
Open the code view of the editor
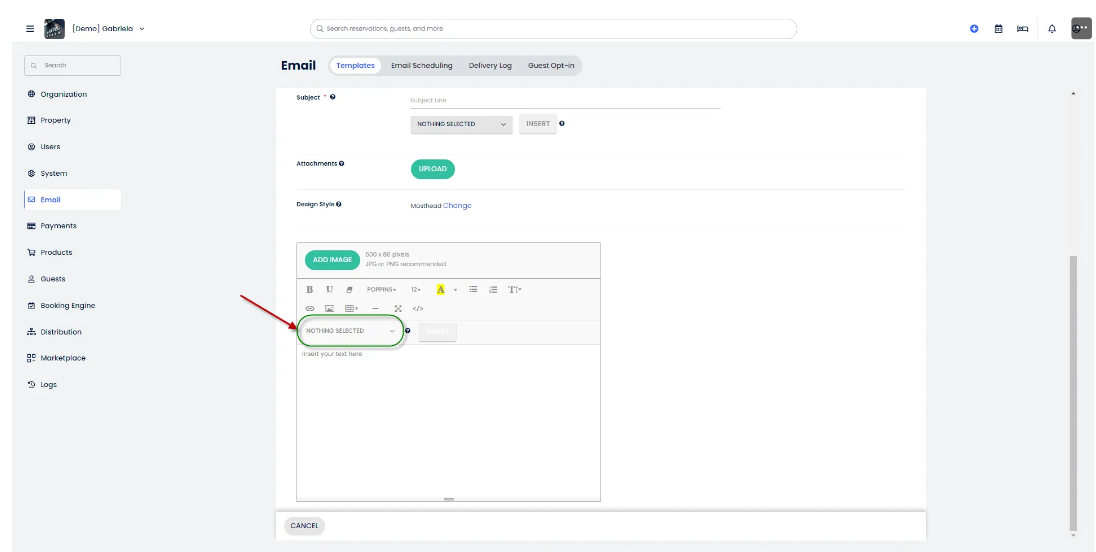click(418, 309)
